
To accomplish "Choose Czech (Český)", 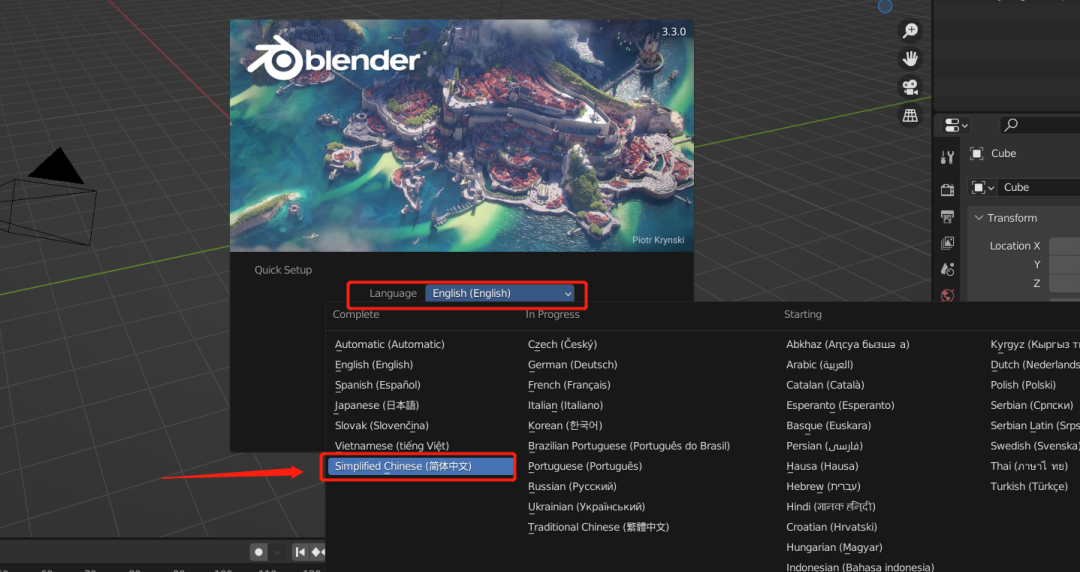I will pyautogui.click(x=562, y=345).
